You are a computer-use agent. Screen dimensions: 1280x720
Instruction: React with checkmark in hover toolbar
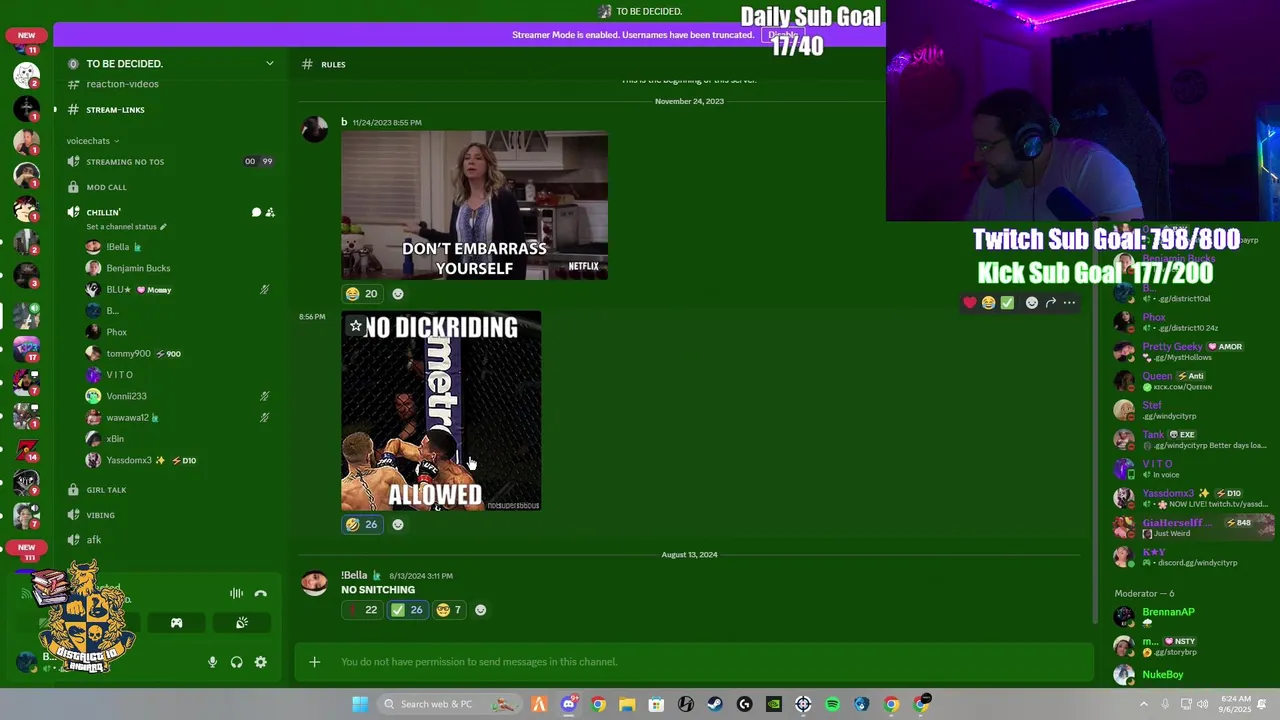[x=1007, y=303]
